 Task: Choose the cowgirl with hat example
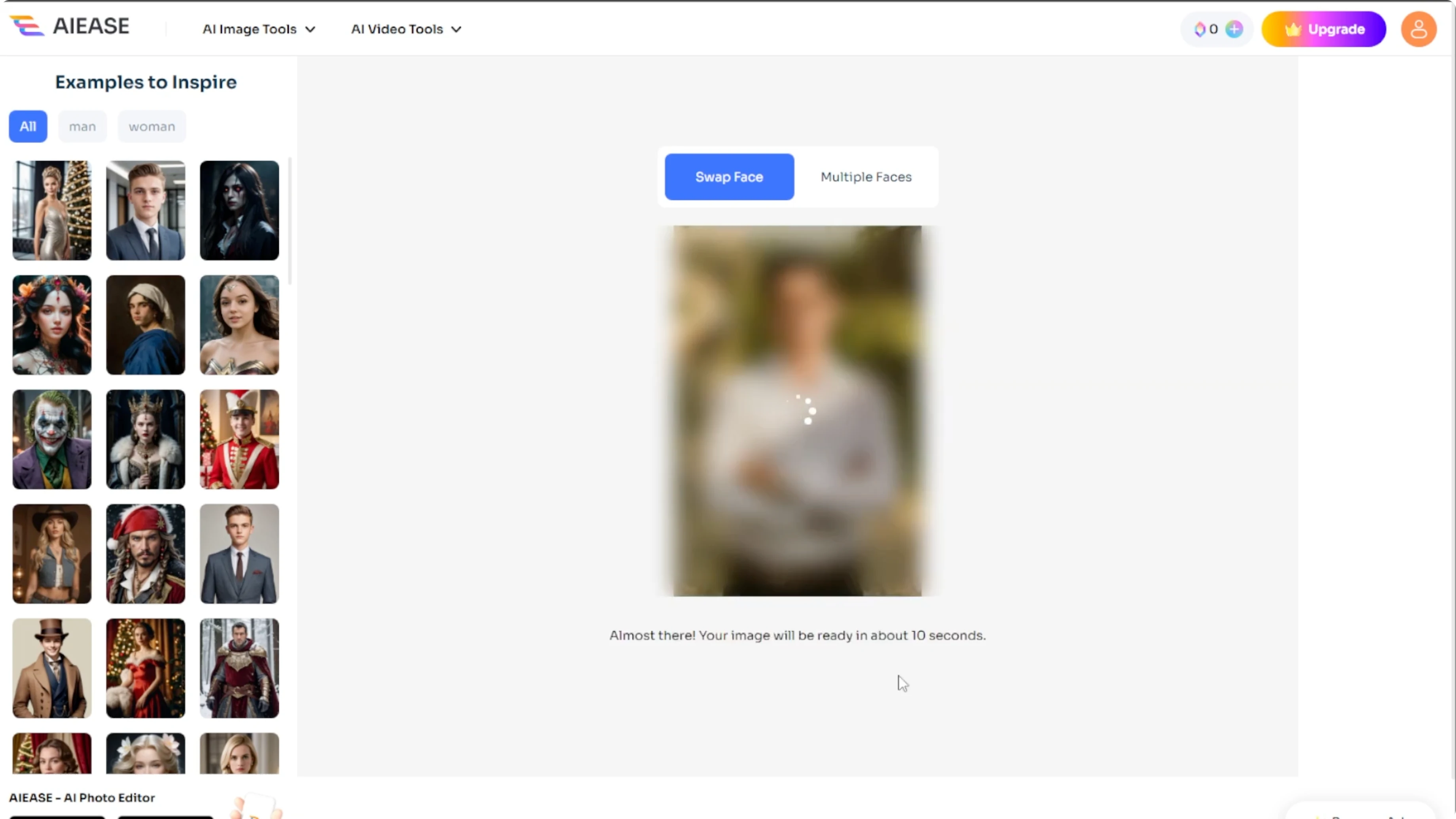click(52, 554)
